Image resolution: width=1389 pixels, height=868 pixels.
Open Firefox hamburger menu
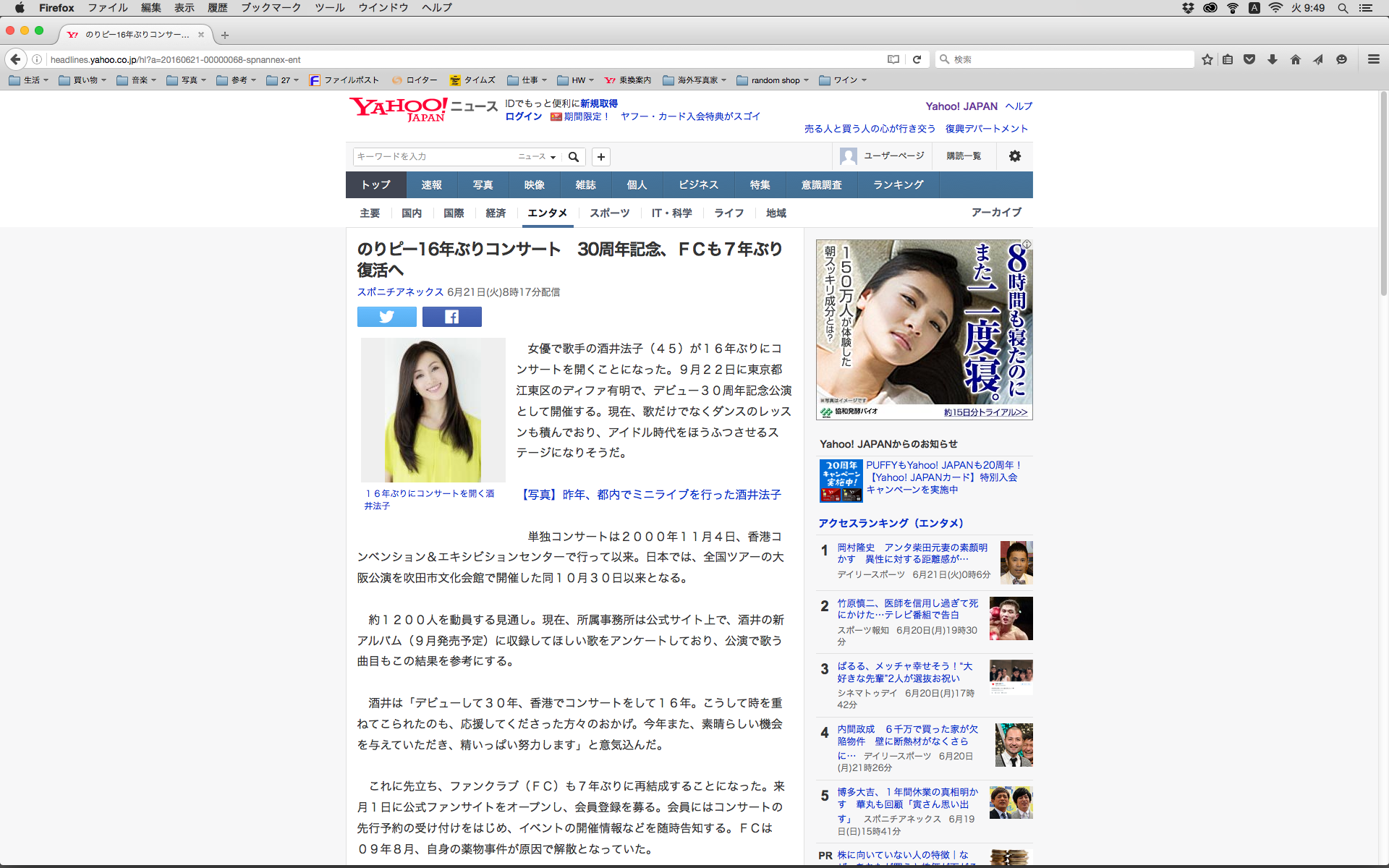(x=1373, y=59)
